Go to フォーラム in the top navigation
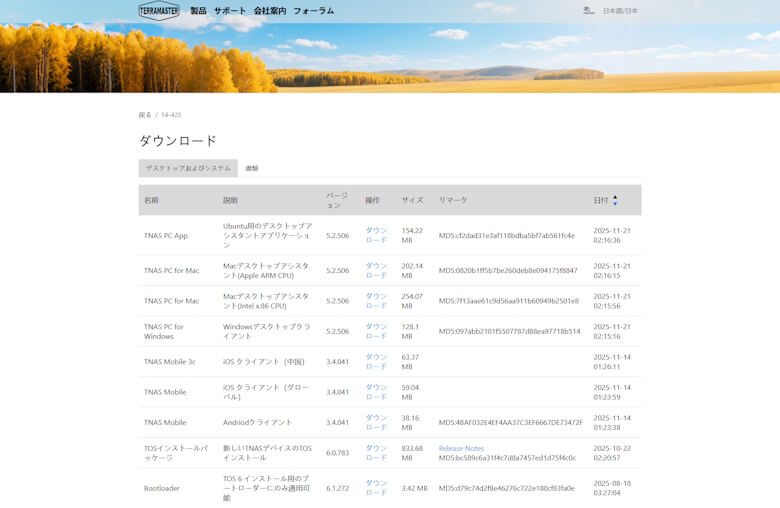The width and height of the screenshot is (780, 508). pos(313,11)
